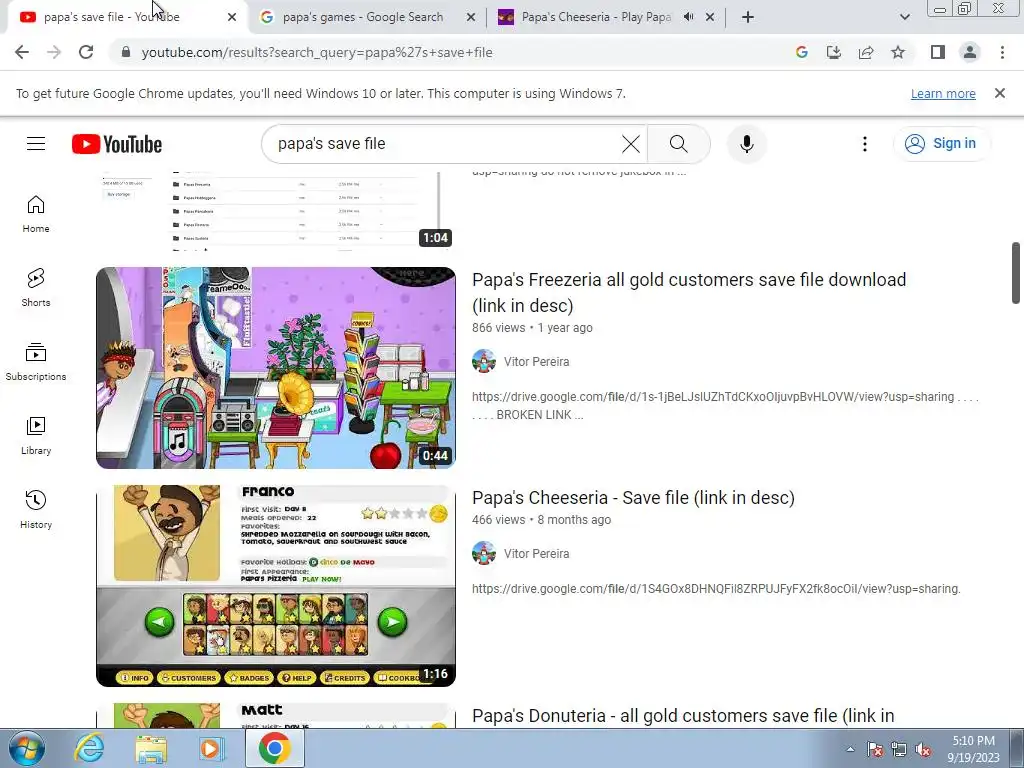Clear the search box with the X icon
This screenshot has height=768, width=1024.
pyautogui.click(x=631, y=144)
